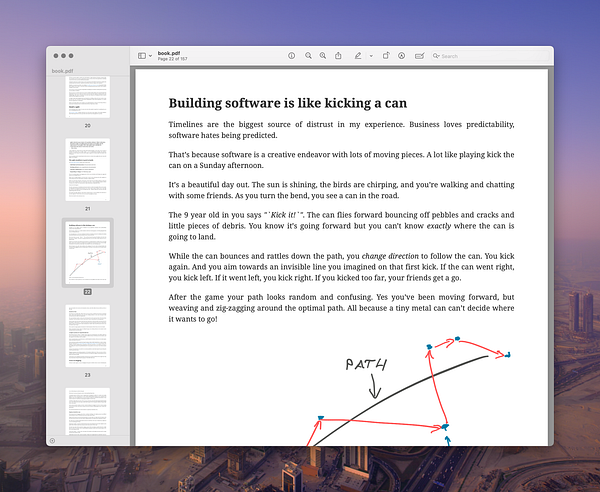This screenshot has width=600, height=492.
Task: Click the page number label 22
Action: (88, 292)
